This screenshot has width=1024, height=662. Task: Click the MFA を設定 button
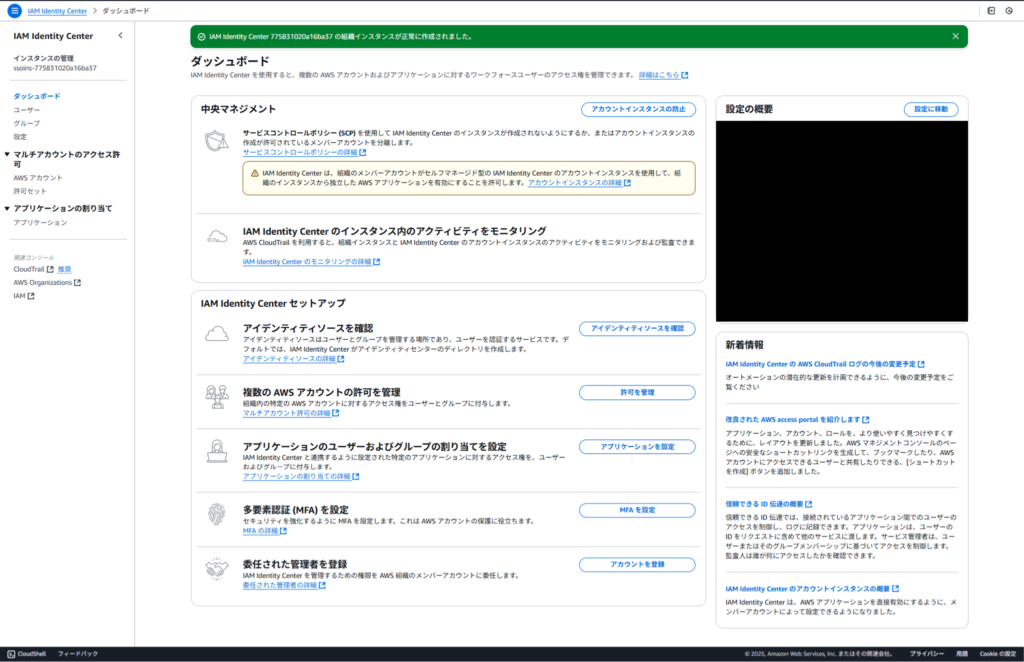coord(637,510)
